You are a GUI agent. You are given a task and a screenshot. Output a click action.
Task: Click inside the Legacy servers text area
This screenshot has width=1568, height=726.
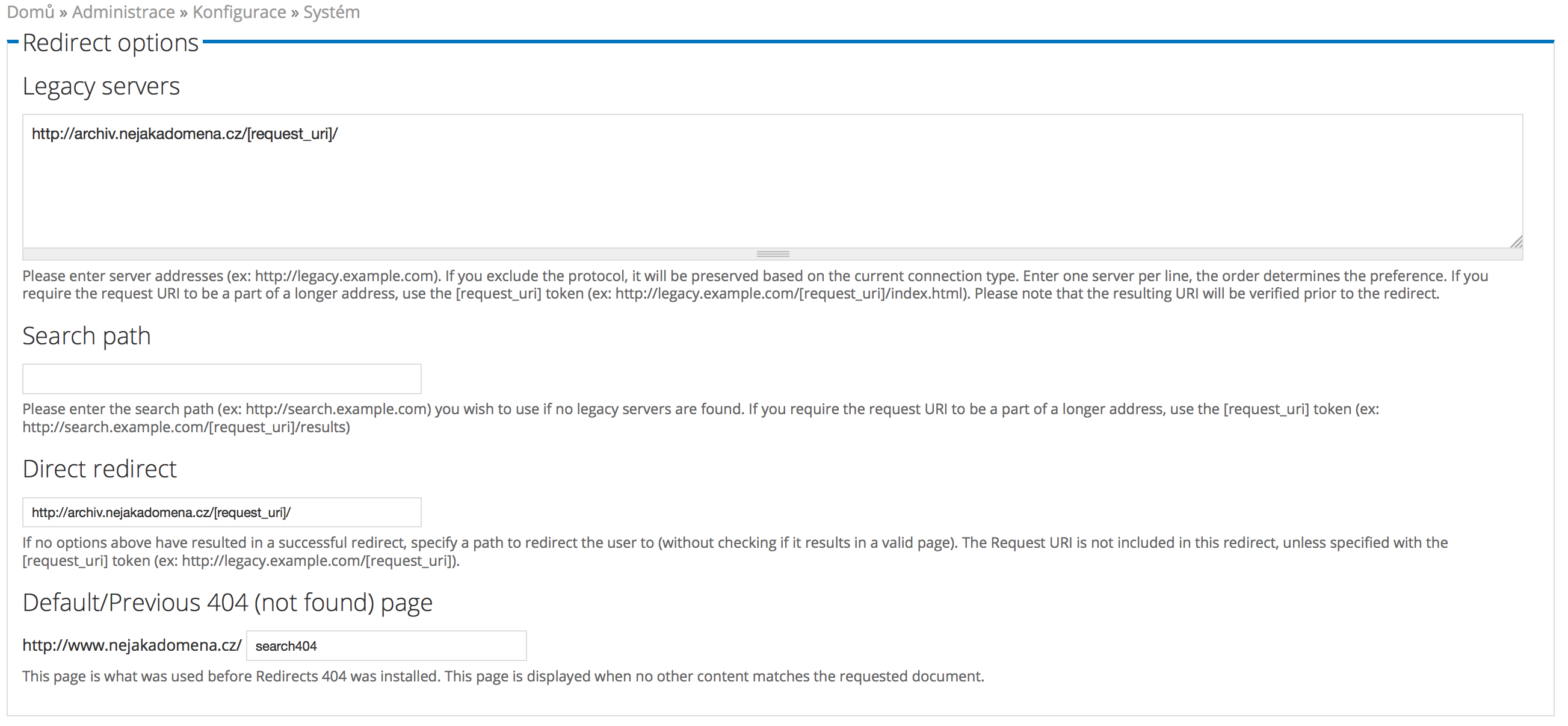point(772,183)
